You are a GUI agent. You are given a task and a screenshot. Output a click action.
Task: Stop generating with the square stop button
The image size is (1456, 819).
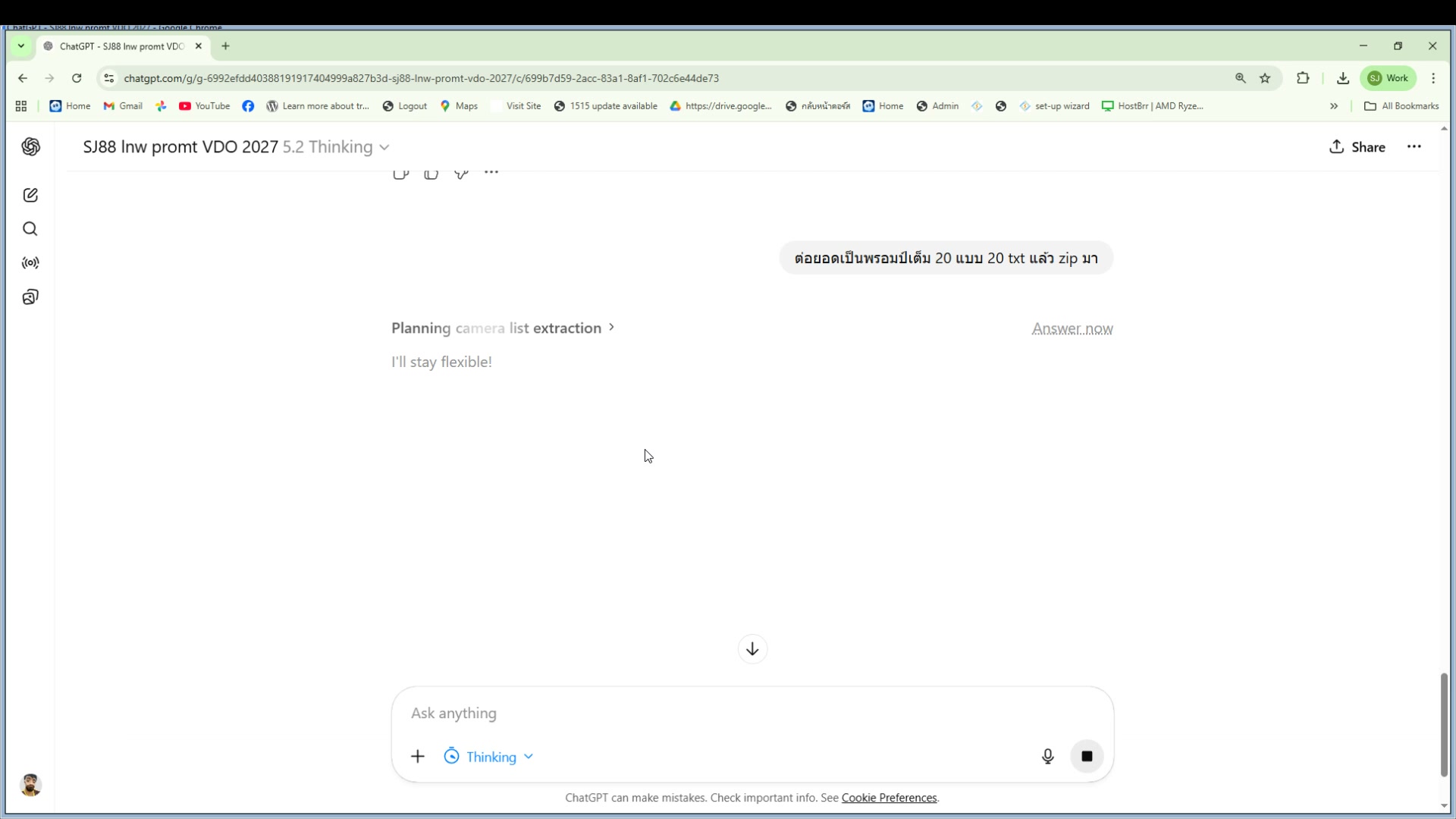(1087, 756)
